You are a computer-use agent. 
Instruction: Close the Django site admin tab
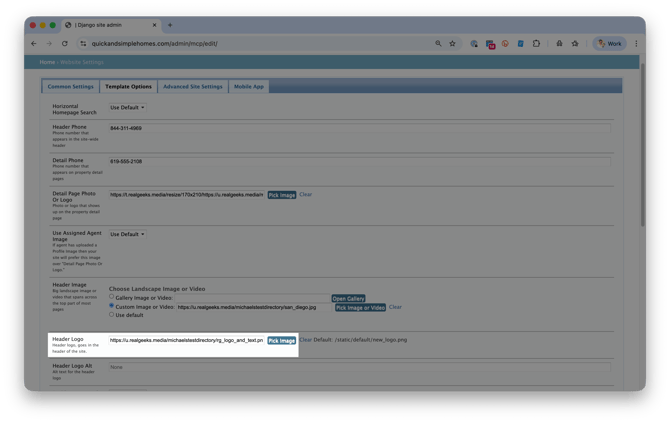pos(155,25)
